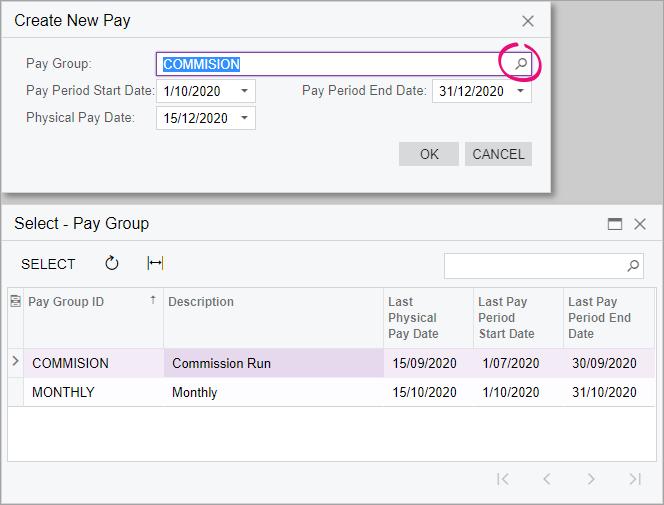Maximize the Select - Pay Group panel
Image resolution: width=664 pixels, height=505 pixels.
pos(615,224)
